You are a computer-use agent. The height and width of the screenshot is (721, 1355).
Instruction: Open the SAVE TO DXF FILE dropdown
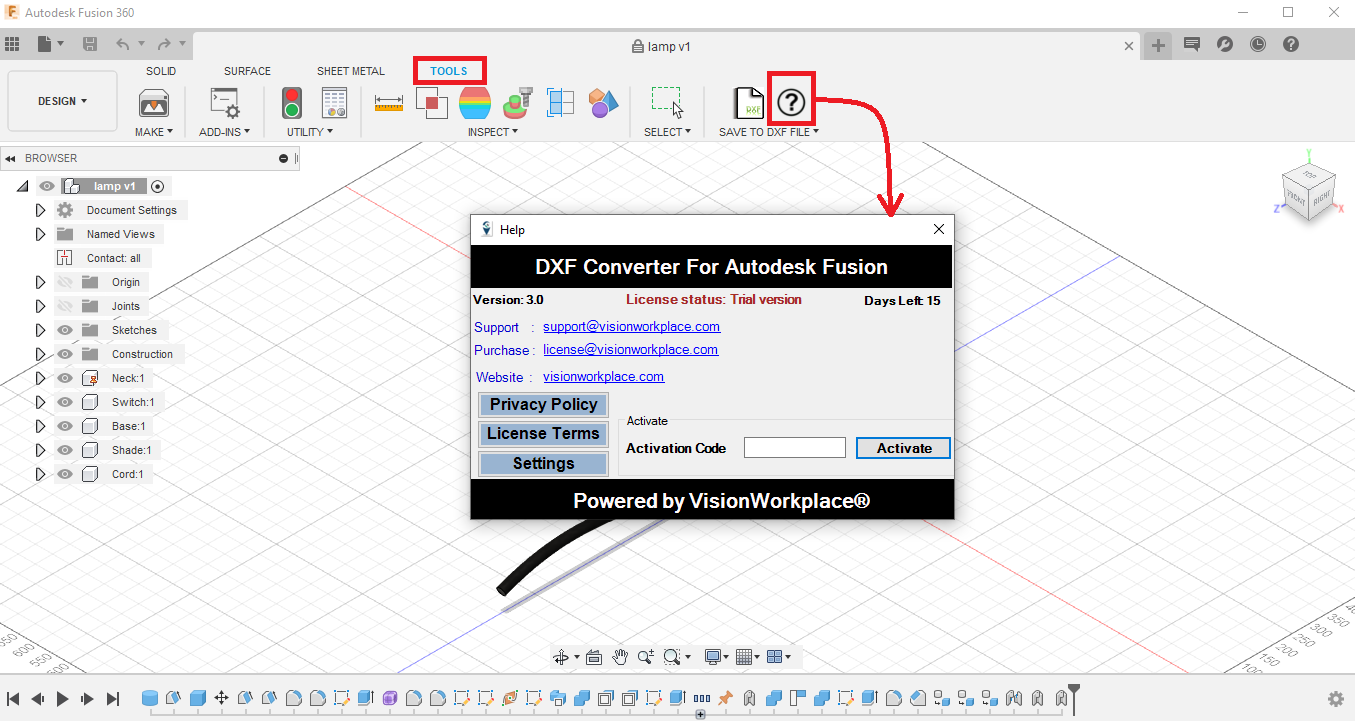tap(769, 132)
